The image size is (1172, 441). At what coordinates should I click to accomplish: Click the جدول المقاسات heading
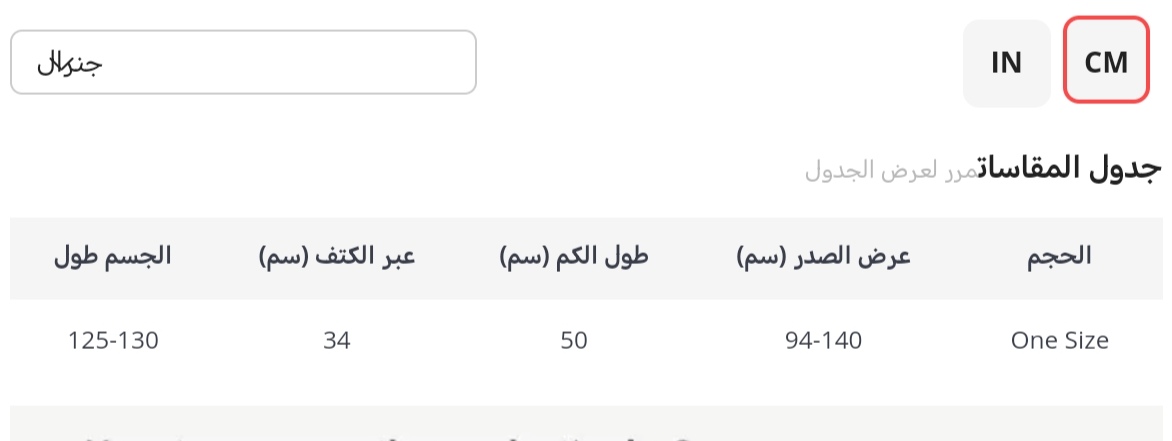pyautogui.click(x=1068, y=168)
